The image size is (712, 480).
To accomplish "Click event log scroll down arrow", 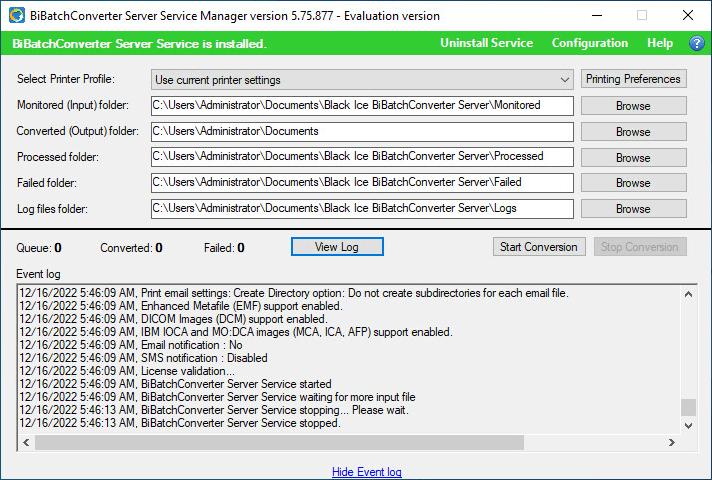I will (688, 426).
